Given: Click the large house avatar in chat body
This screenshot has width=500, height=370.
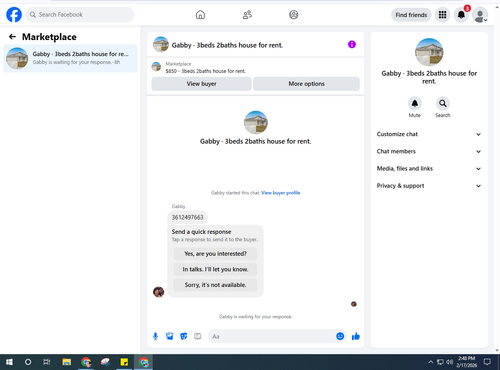Looking at the screenshot, I should [256, 122].
